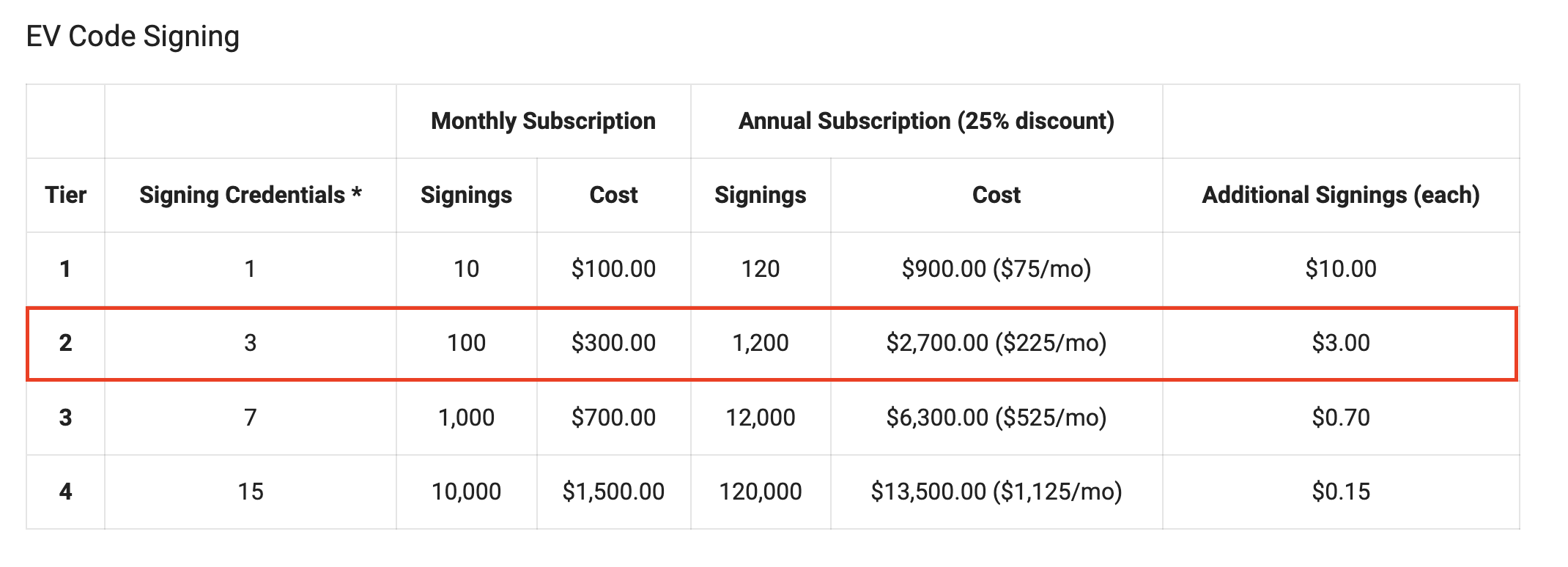
Task: Click the $100.00 monthly cost cell
Action: tap(613, 269)
